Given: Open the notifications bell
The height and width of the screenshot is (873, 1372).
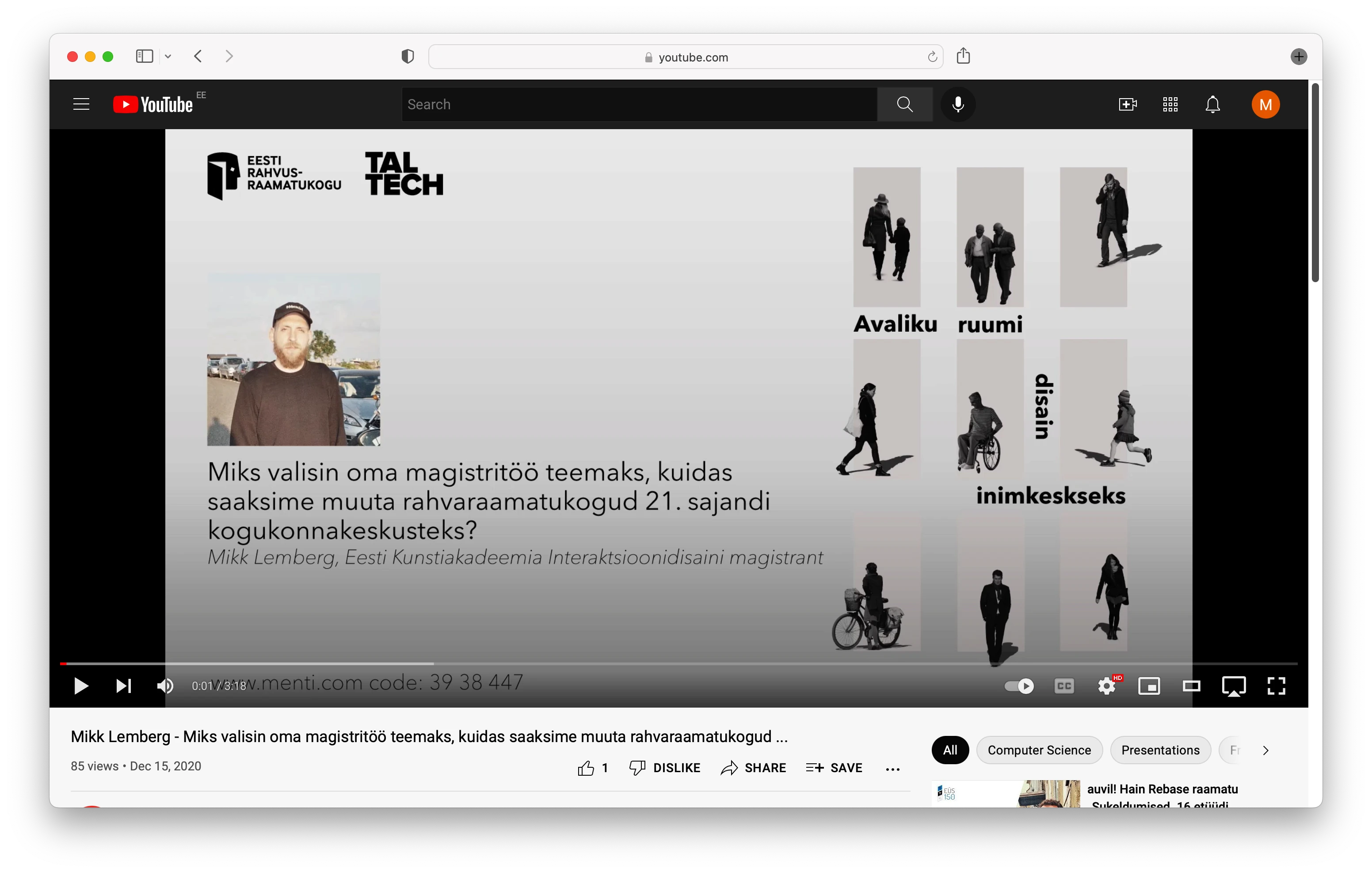Looking at the screenshot, I should [x=1212, y=104].
